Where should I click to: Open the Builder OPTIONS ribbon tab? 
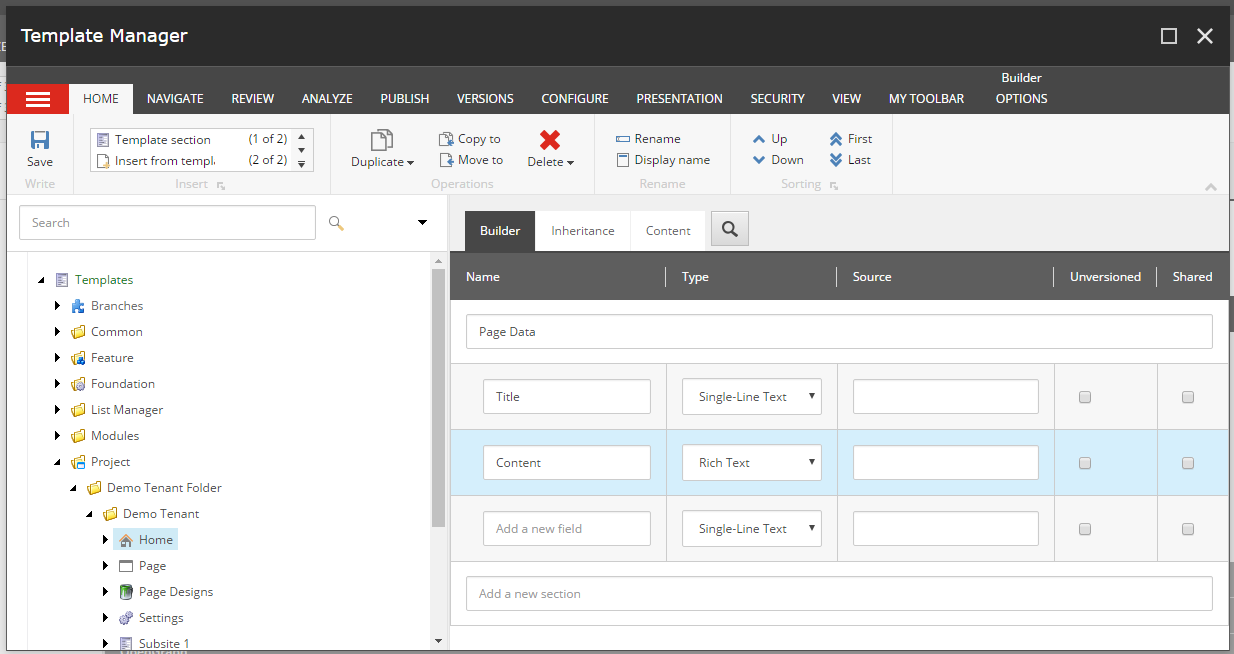[x=1022, y=99]
